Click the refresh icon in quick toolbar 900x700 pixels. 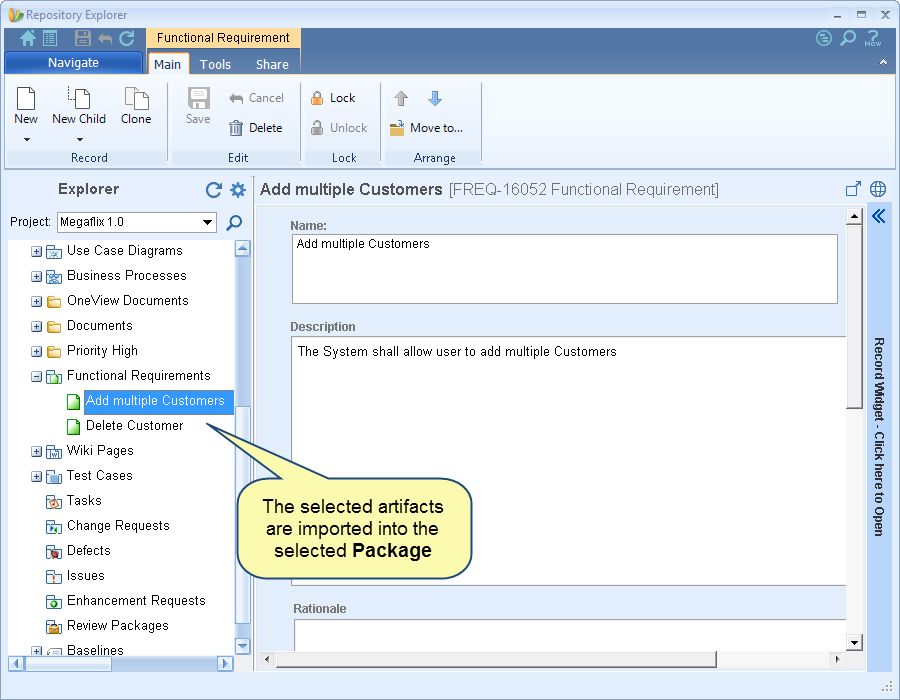click(127, 38)
